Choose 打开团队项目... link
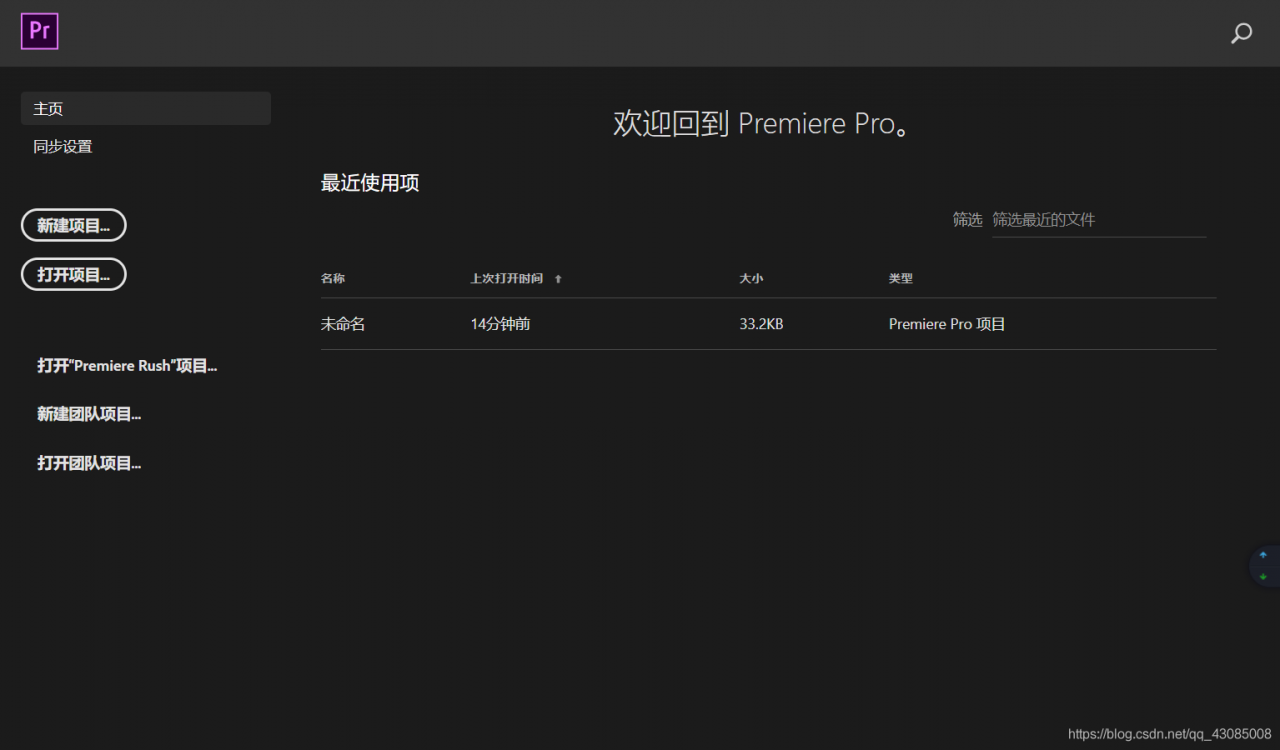The width and height of the screenshot is (1280, 750). point(89,463)
